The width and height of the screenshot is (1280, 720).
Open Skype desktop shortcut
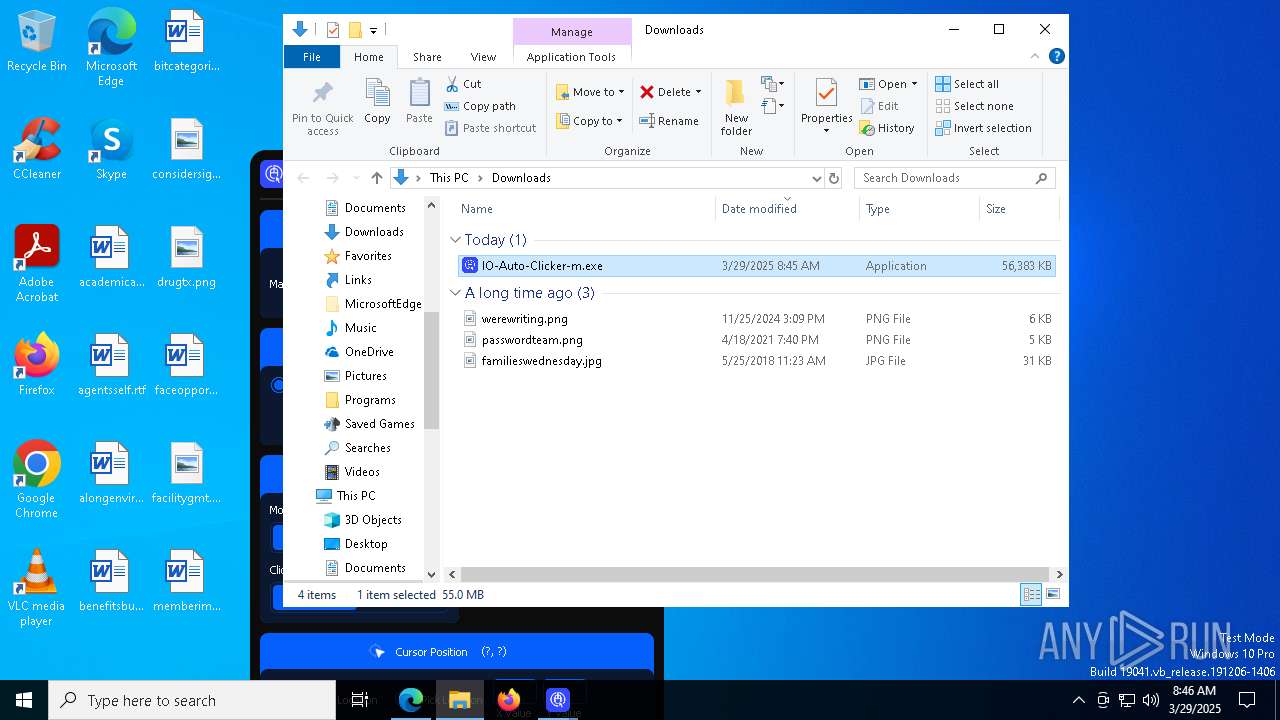[x=111, y=149]
